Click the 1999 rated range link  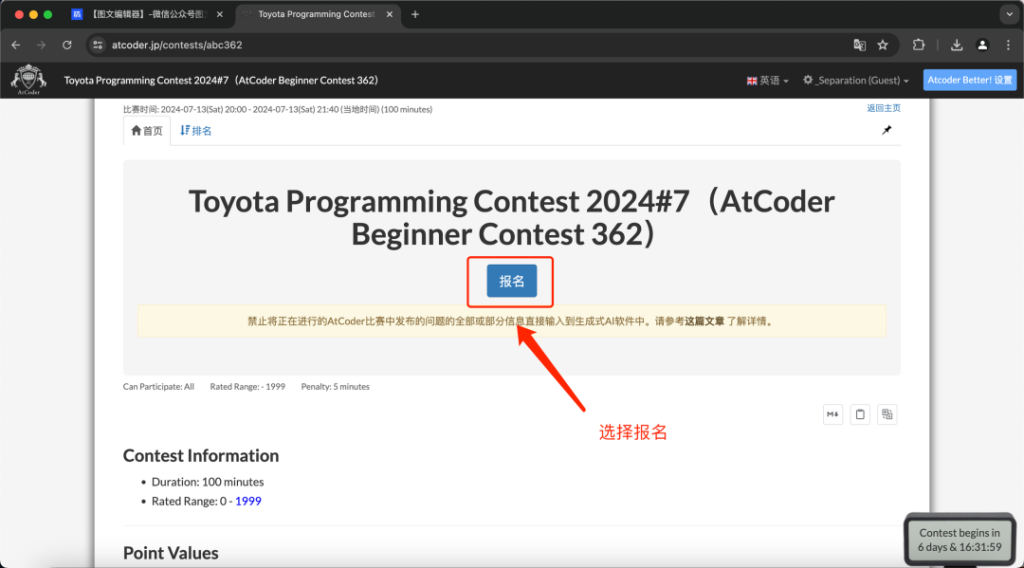click(248, 501)
